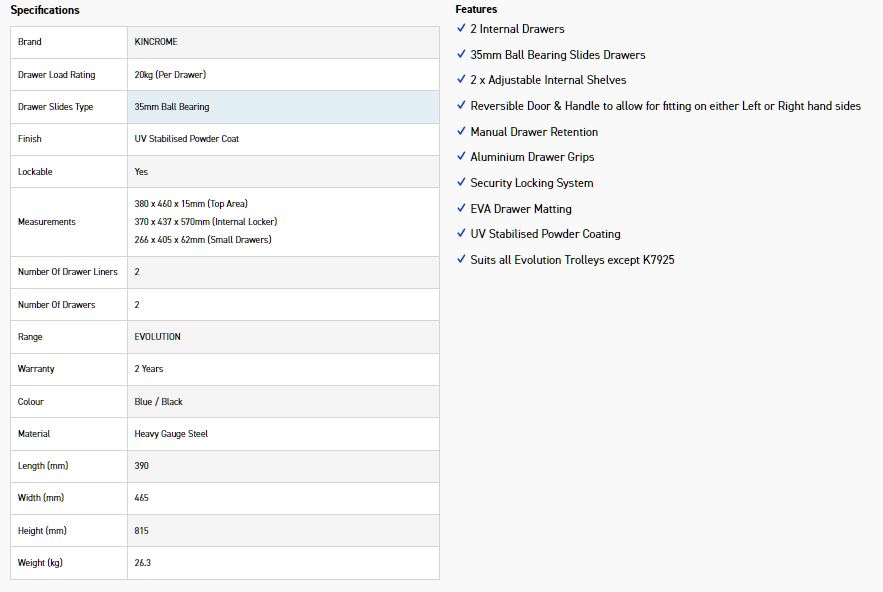Screen dimensions: 883x592
Task: Click the EVA Drawer Matting text
Action: [x=521, y=209]
